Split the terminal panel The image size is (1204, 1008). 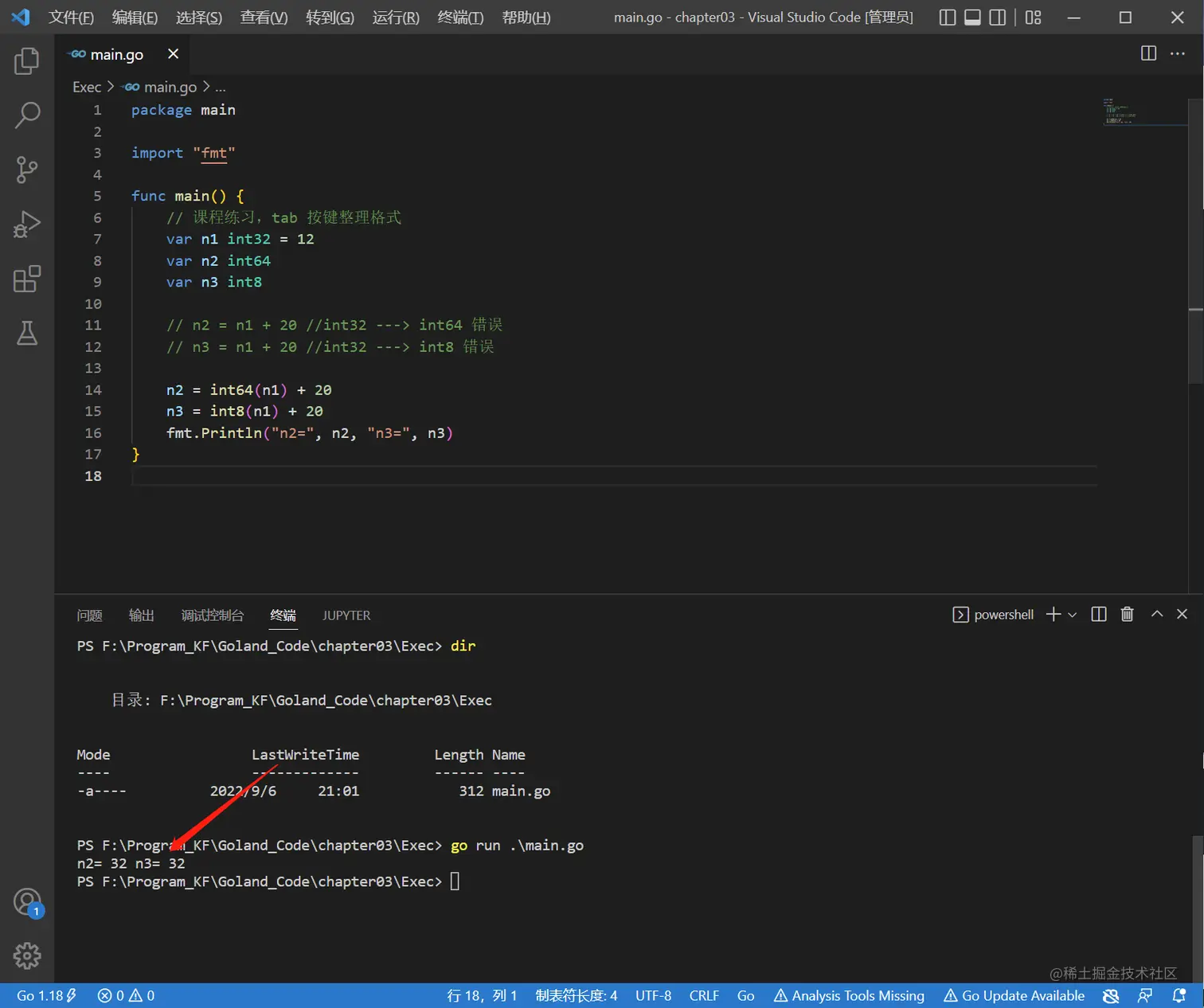coord(1099,614)
